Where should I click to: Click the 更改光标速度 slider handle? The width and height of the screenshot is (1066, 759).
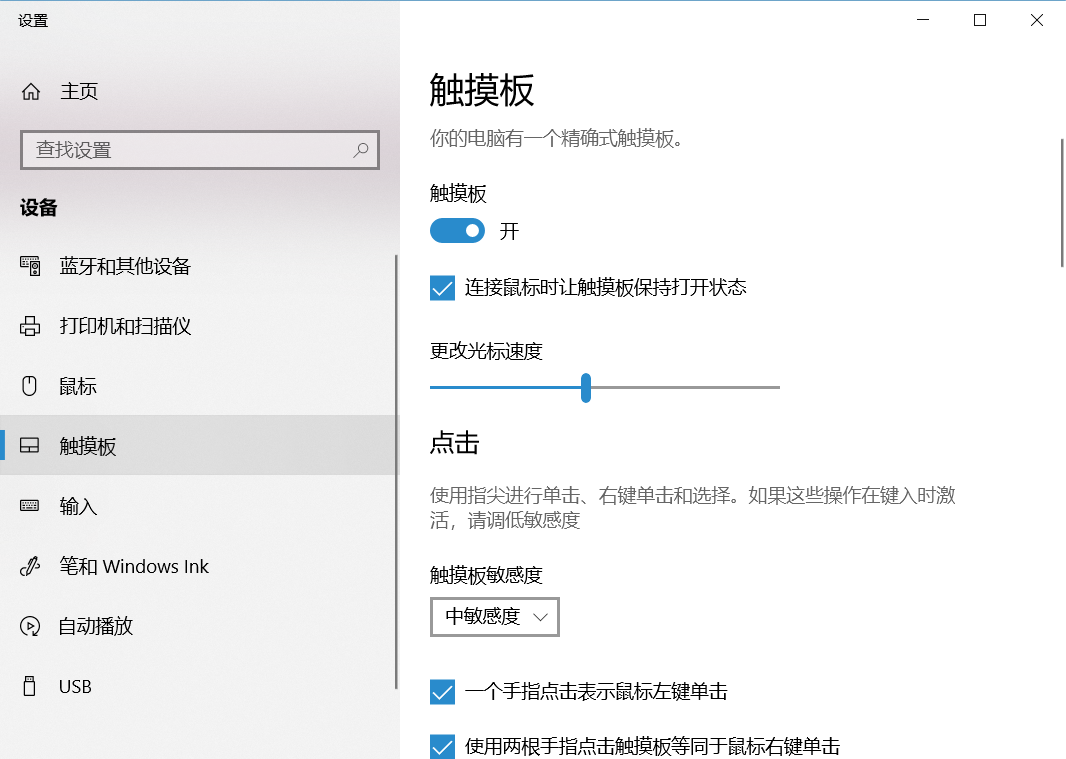(x=586, y=387)
